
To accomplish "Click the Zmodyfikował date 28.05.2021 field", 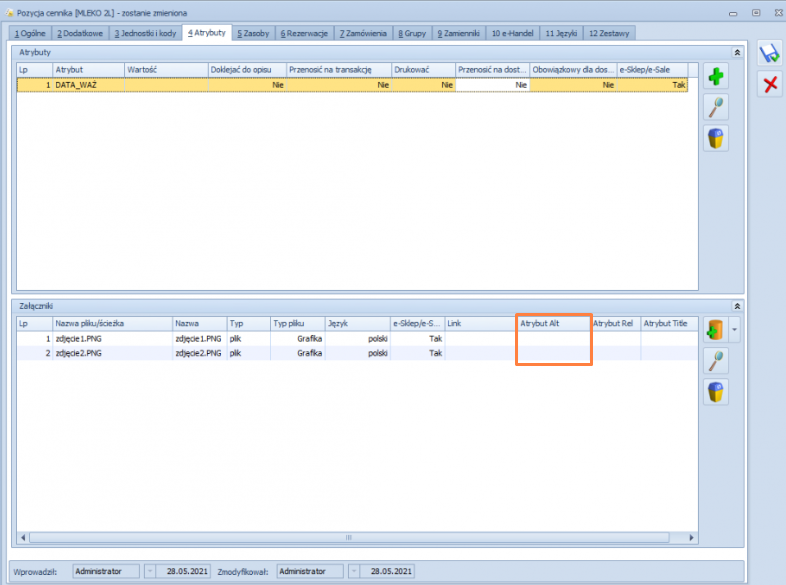I will [x=387, y=571].
